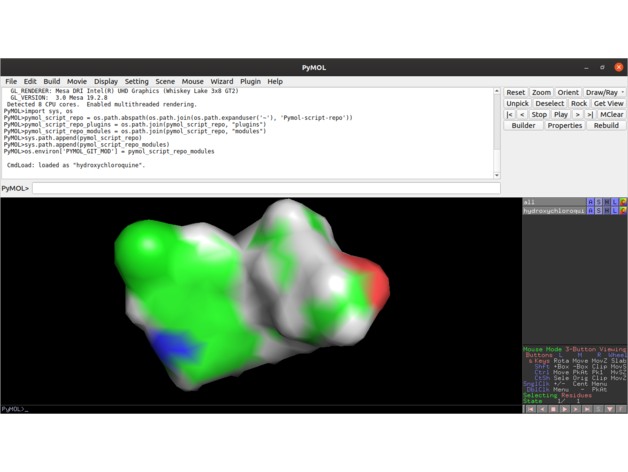Toggle visibility of the hydroxychloroquine object name
The height and width of the screenshot is (472, 628).
(554, 211)
